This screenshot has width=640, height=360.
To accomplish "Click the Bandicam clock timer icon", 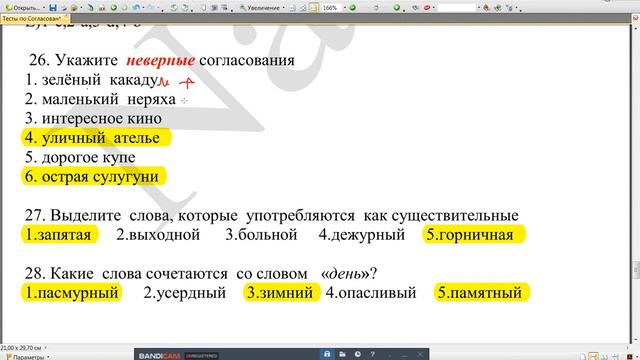I will (358, 354).
